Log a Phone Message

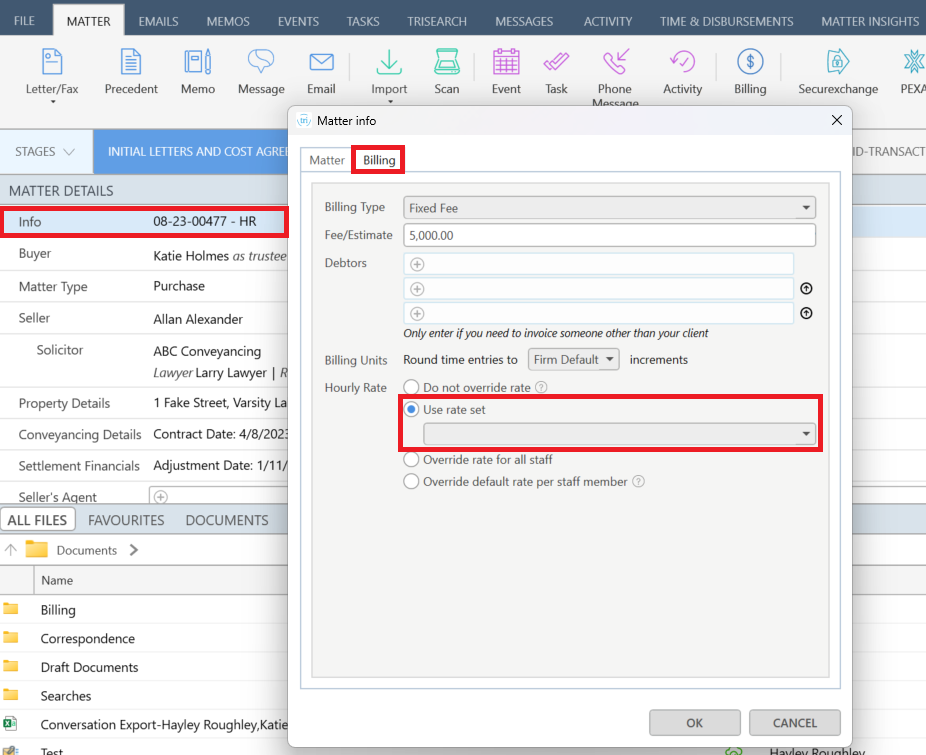coord(615,76)
